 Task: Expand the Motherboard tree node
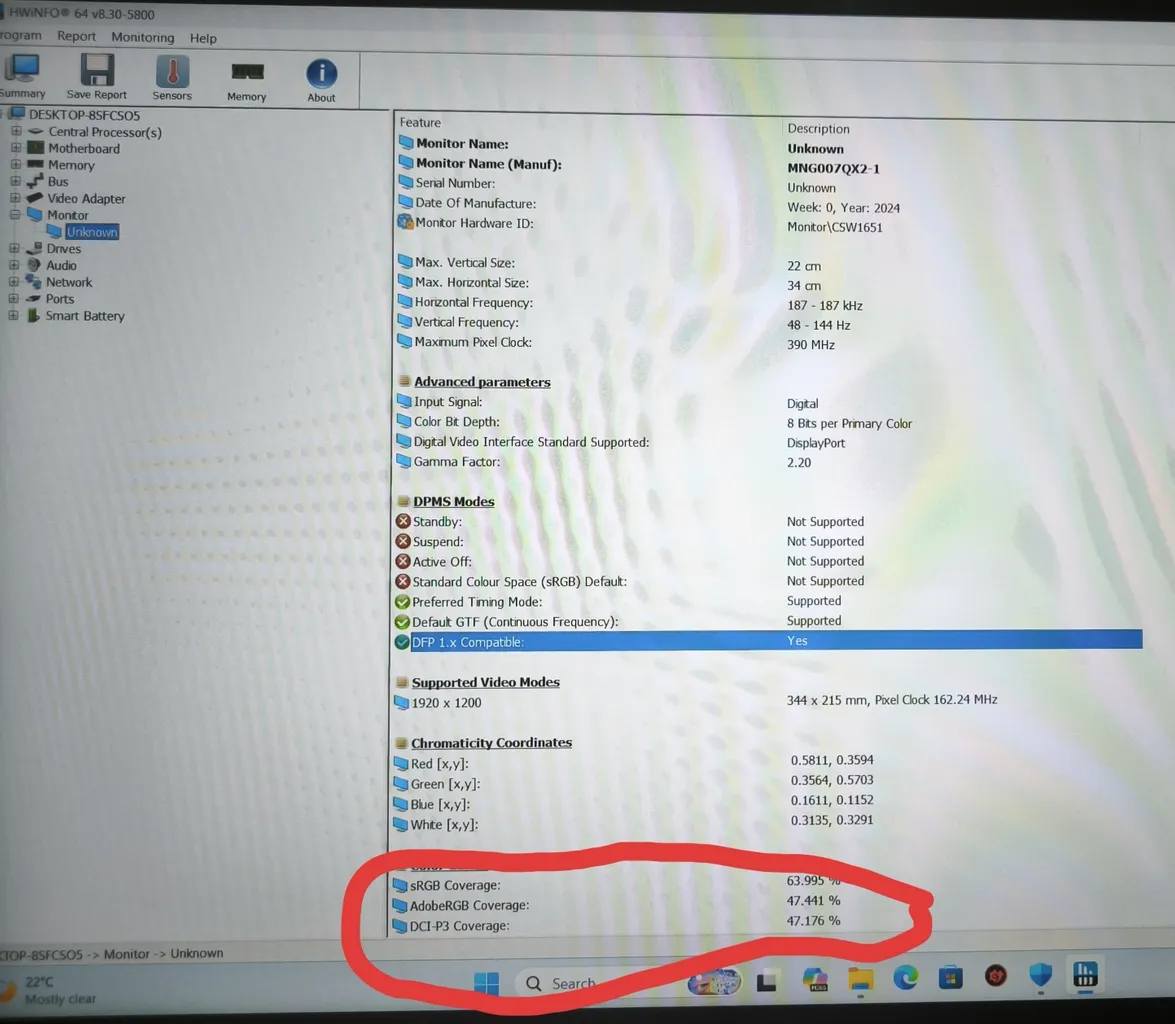pos(16,148)
